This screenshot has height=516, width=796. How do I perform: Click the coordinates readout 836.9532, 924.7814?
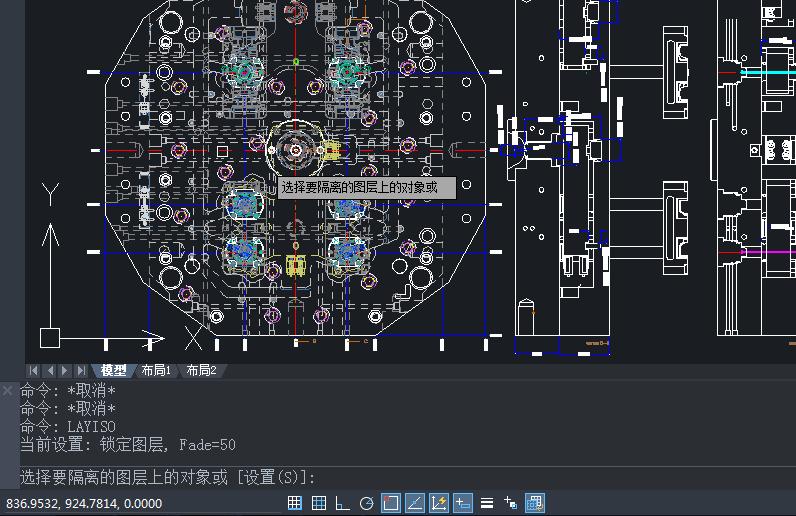(x=84, y=504)
